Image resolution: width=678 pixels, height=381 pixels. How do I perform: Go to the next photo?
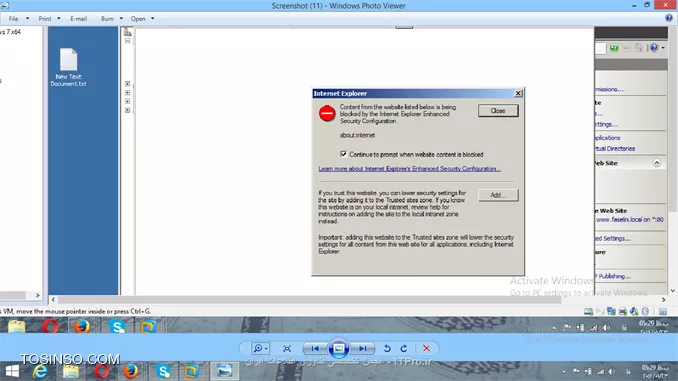pos(362,349)
